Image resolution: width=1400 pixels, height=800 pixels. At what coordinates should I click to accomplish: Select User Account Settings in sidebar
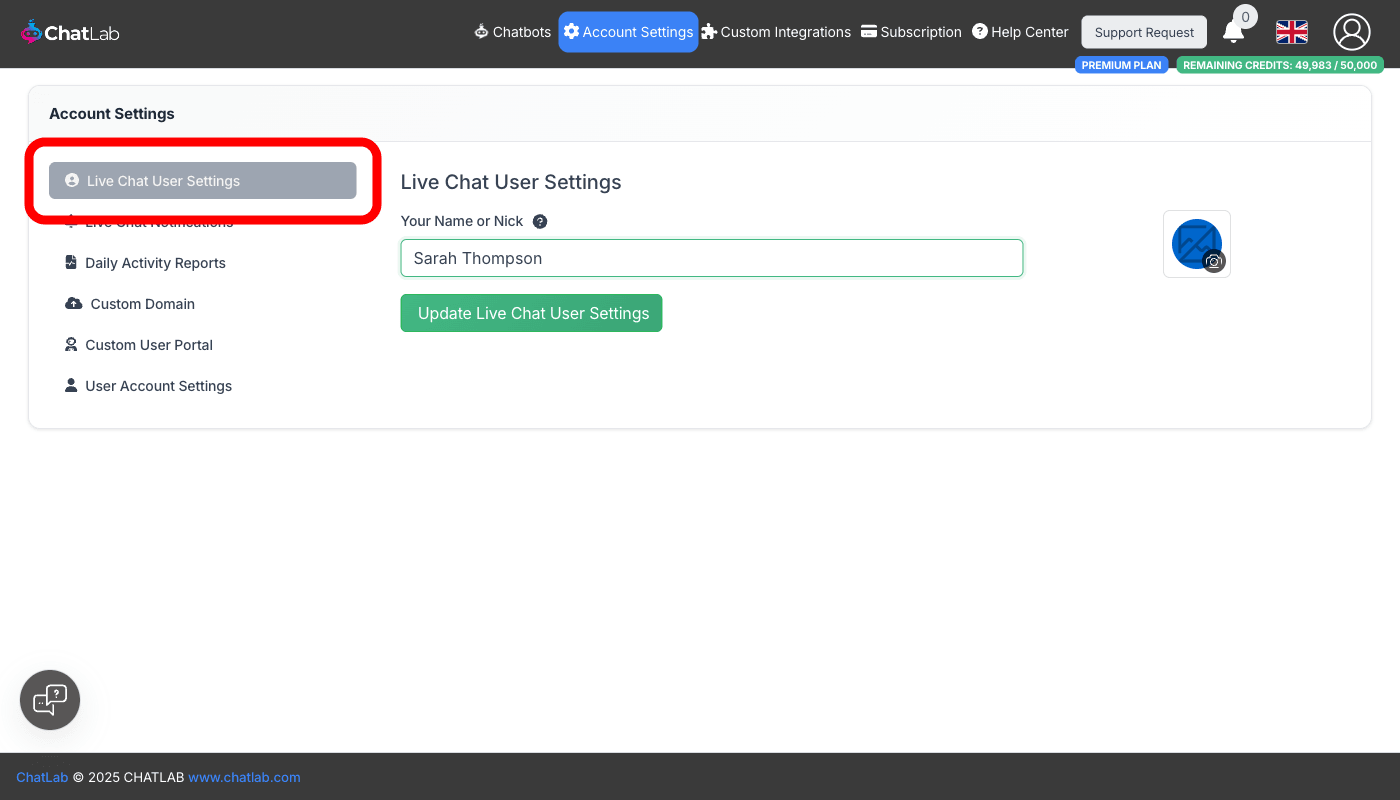click(158, 386)
